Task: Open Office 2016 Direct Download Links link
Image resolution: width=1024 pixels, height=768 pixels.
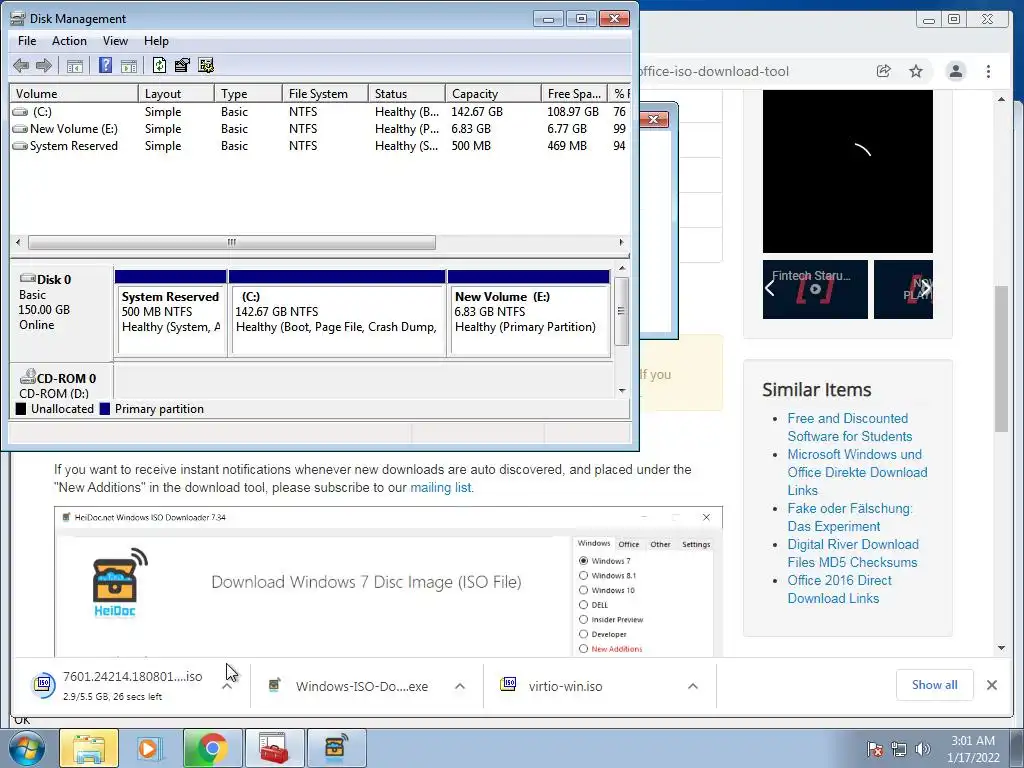Action: (839, 589)
